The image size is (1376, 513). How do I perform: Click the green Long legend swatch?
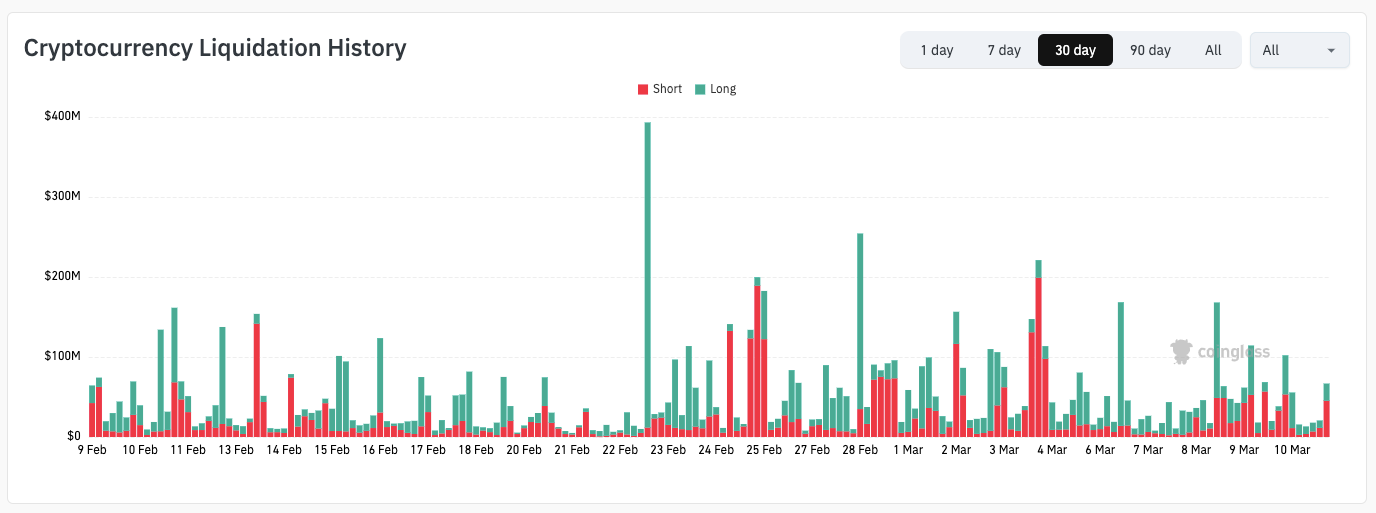(700, 89)
